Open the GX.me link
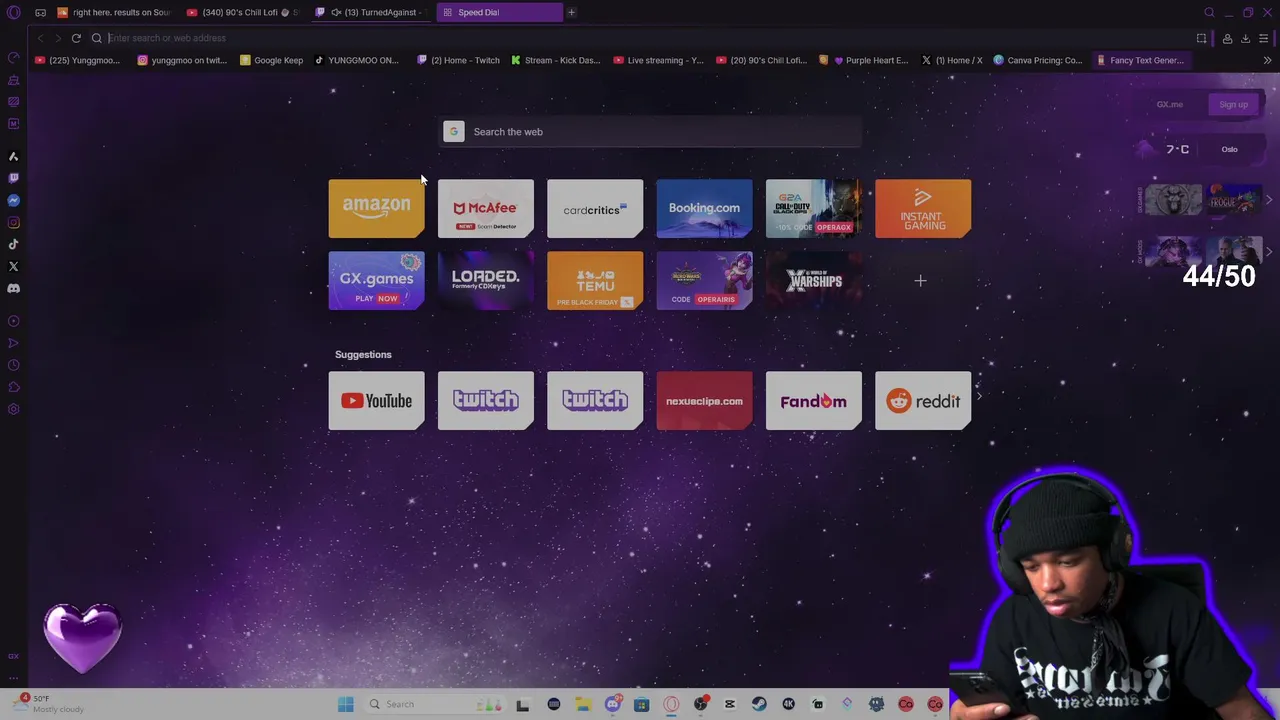 coord(1169,104)
